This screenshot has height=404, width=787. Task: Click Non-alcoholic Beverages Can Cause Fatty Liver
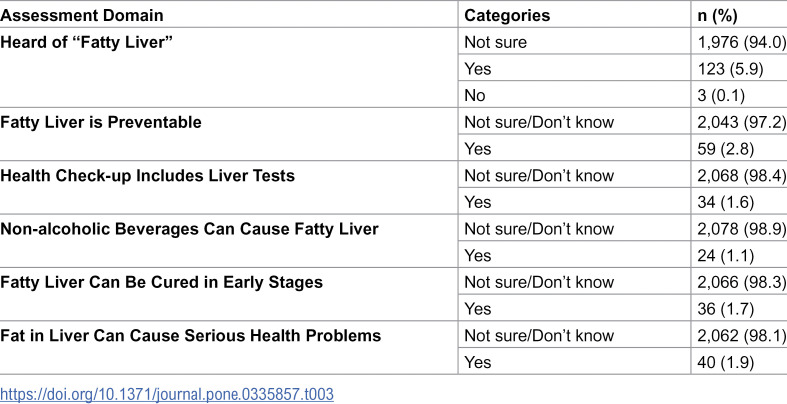tap(189, 229)
